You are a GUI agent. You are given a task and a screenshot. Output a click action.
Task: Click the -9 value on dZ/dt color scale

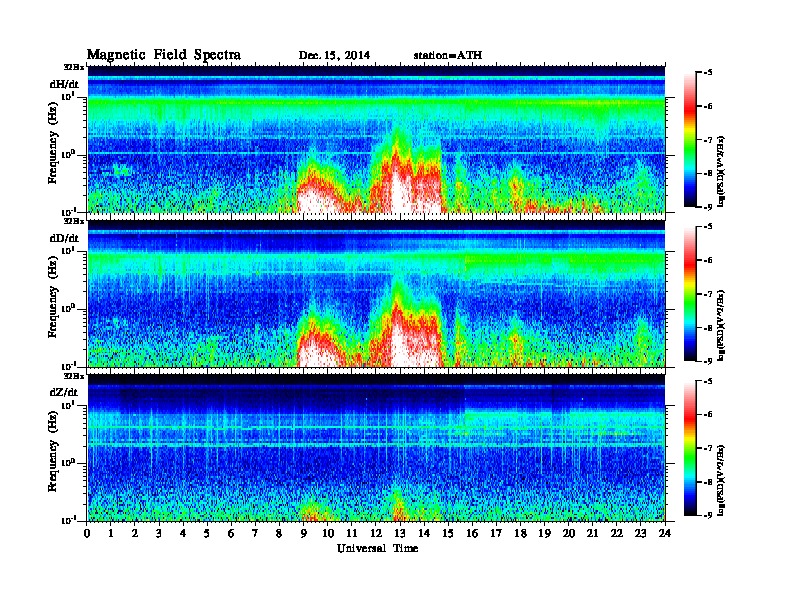point(707,515)
